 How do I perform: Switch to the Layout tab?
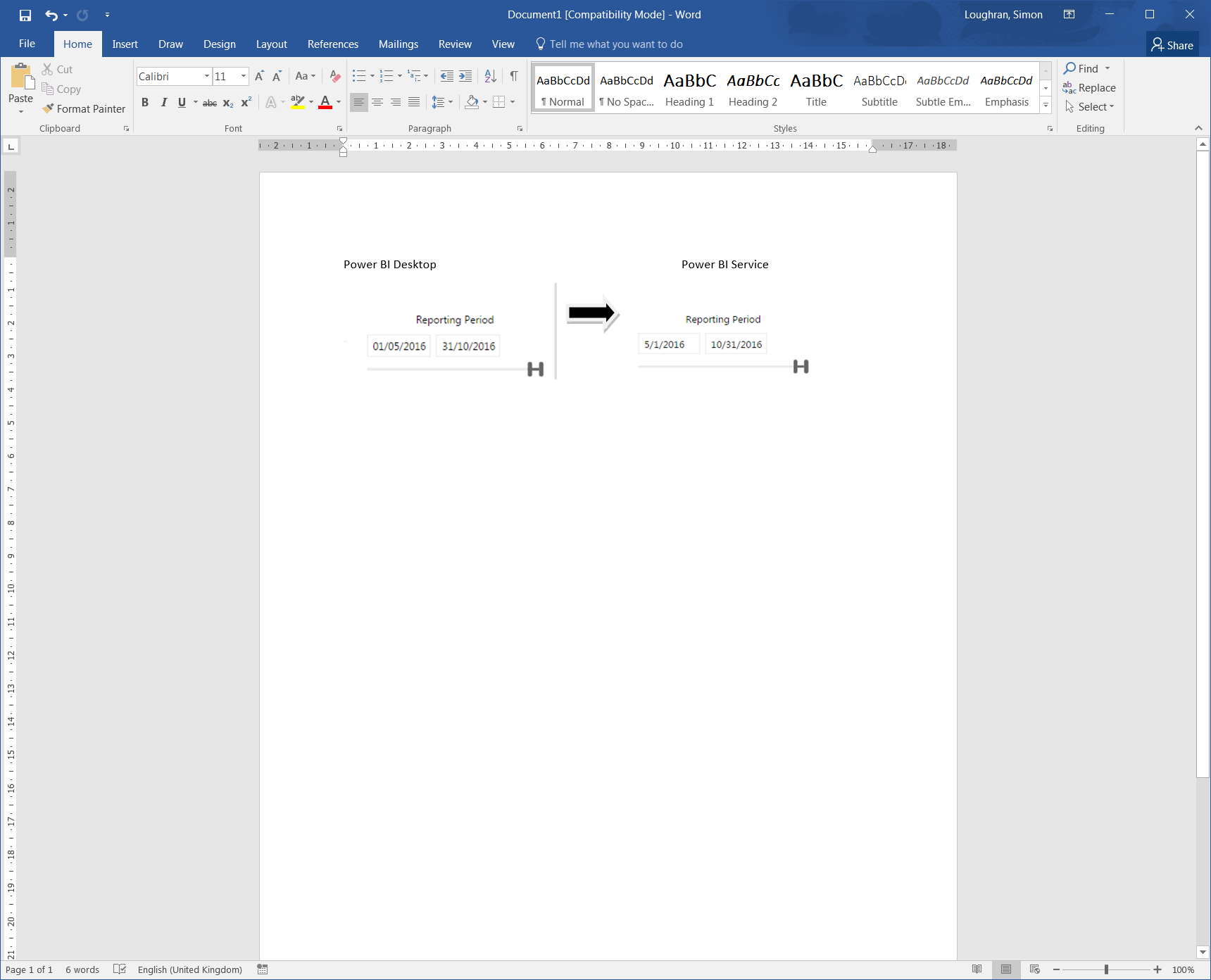click(271, 44)
